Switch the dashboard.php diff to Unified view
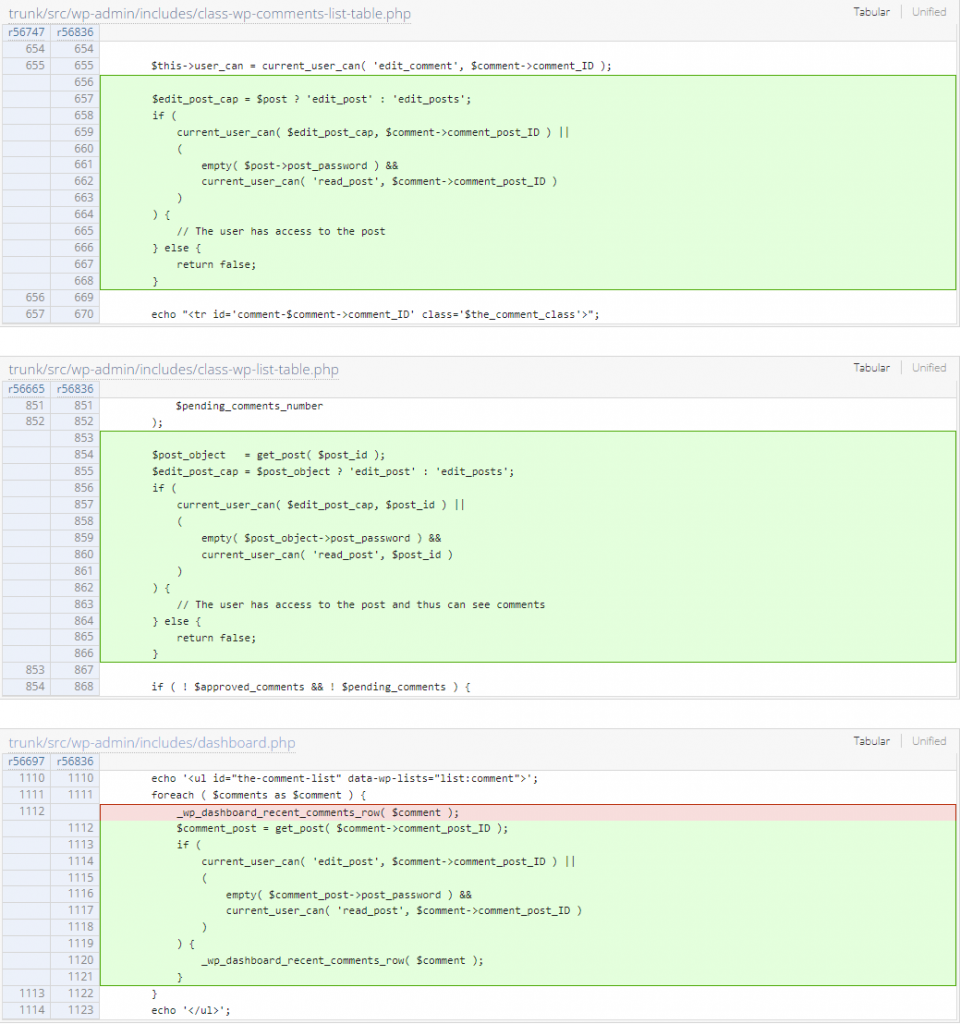The width and height of the screenshot is (960, 1024). coord(929,741)
